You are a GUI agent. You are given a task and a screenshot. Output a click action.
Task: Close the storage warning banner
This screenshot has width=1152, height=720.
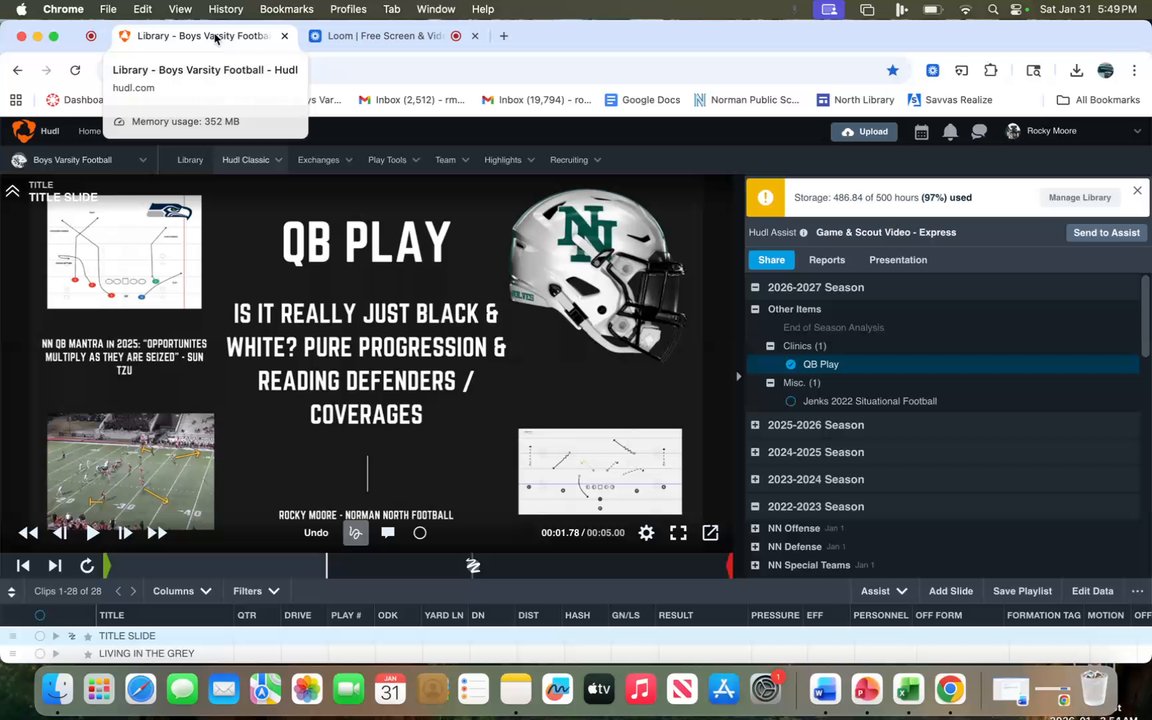pyautogui.click(x=1137, y=190)
